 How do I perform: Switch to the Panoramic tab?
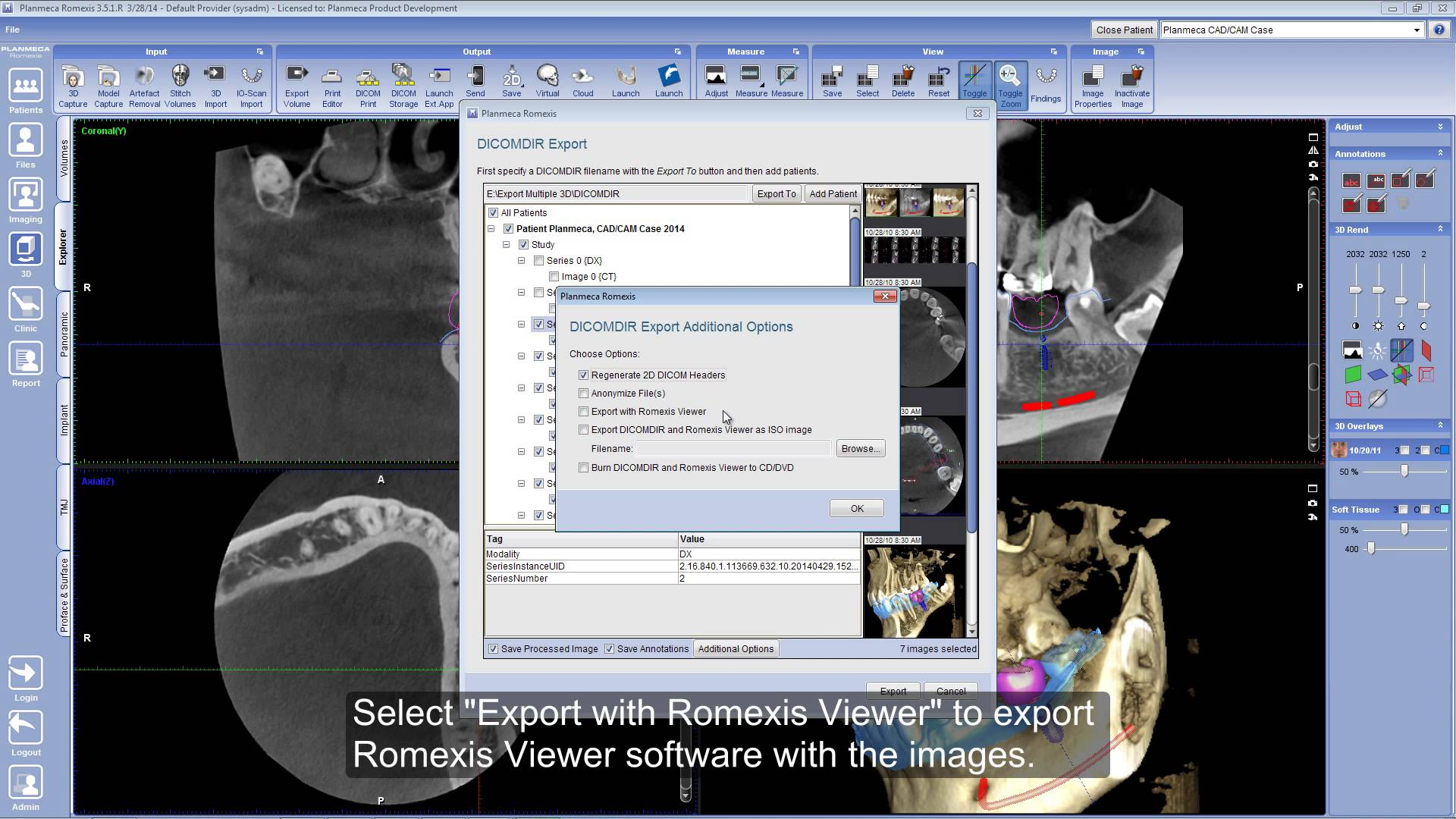(x=64, y=334)
